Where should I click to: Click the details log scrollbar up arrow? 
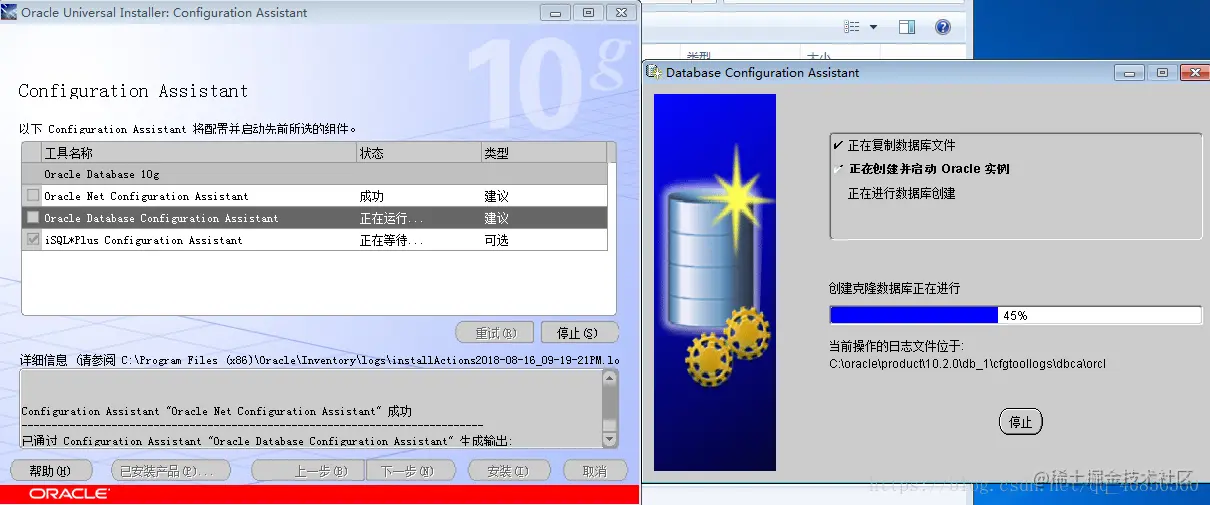tap(610, 379)
